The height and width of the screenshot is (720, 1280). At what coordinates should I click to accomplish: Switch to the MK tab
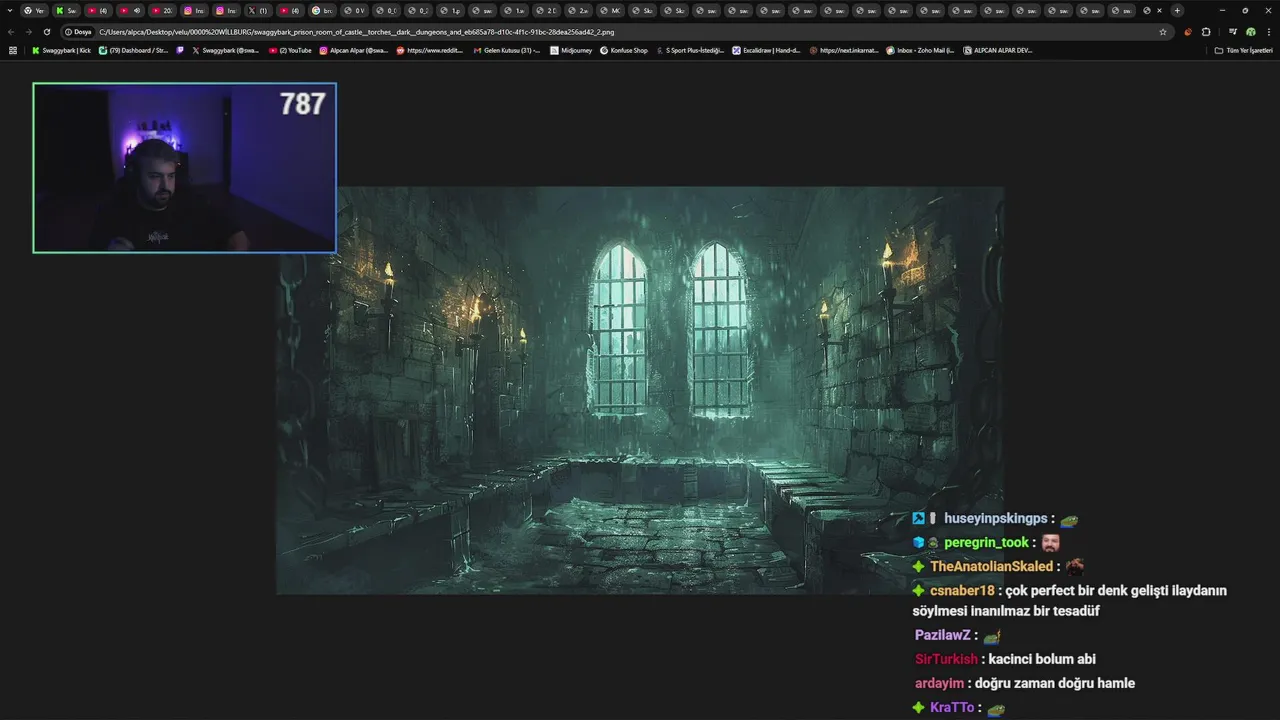tap(610, 10)
